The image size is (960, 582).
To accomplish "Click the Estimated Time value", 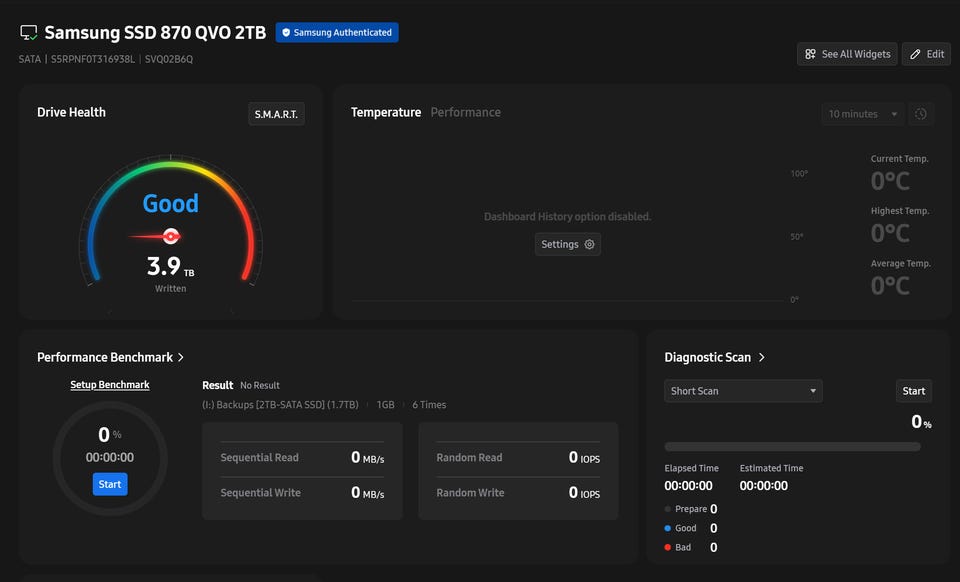I will (x=763, y=486).
